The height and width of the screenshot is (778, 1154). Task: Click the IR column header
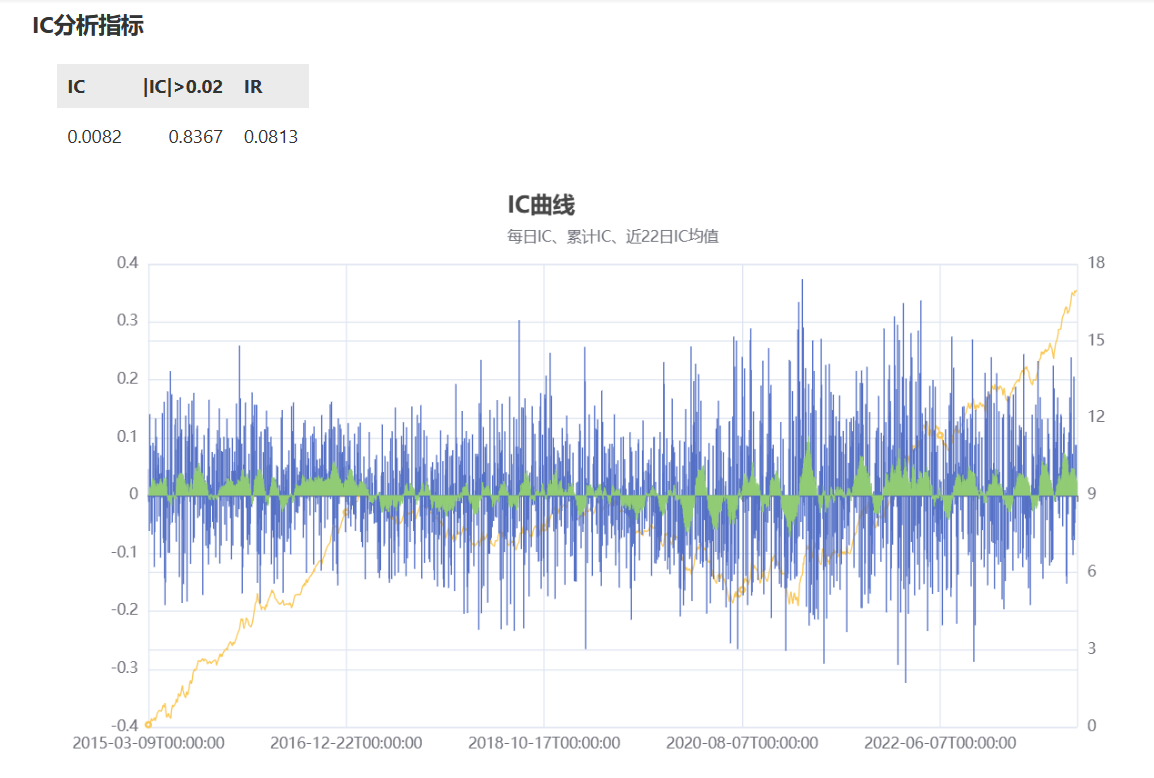pyautogui.click(x=253, y=87)
